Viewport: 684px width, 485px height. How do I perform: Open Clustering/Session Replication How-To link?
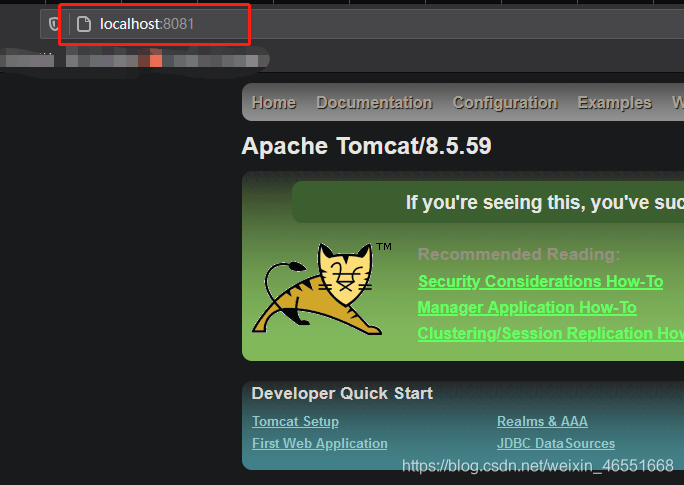click(551, 333)
